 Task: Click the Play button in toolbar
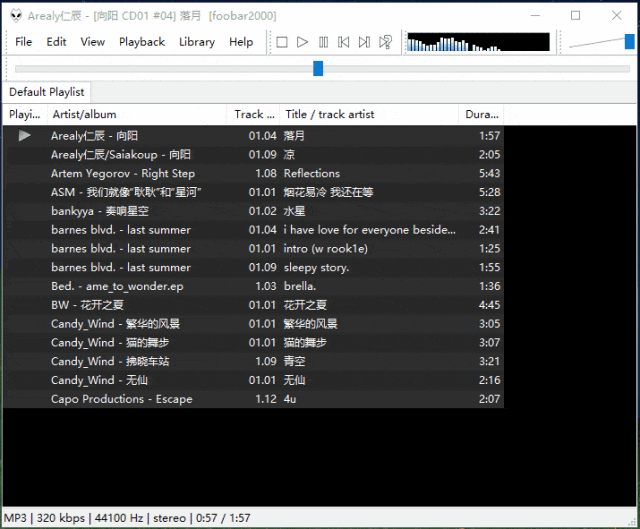click(302, 42)
